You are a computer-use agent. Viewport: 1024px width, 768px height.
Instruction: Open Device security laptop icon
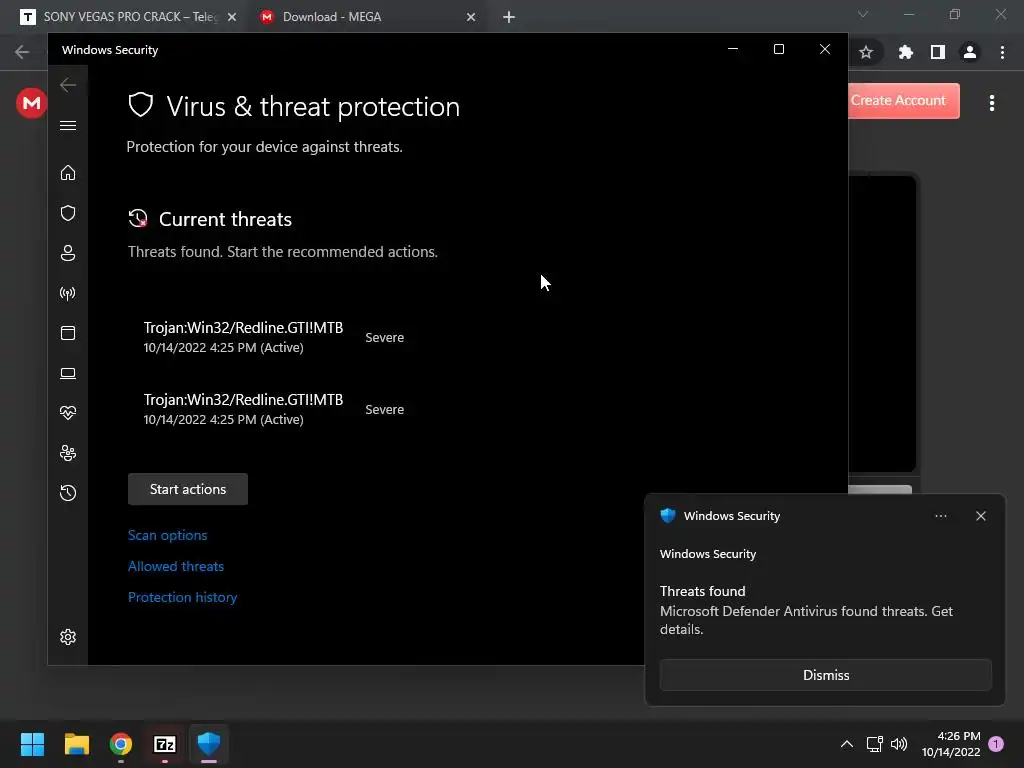click(68, 373)
